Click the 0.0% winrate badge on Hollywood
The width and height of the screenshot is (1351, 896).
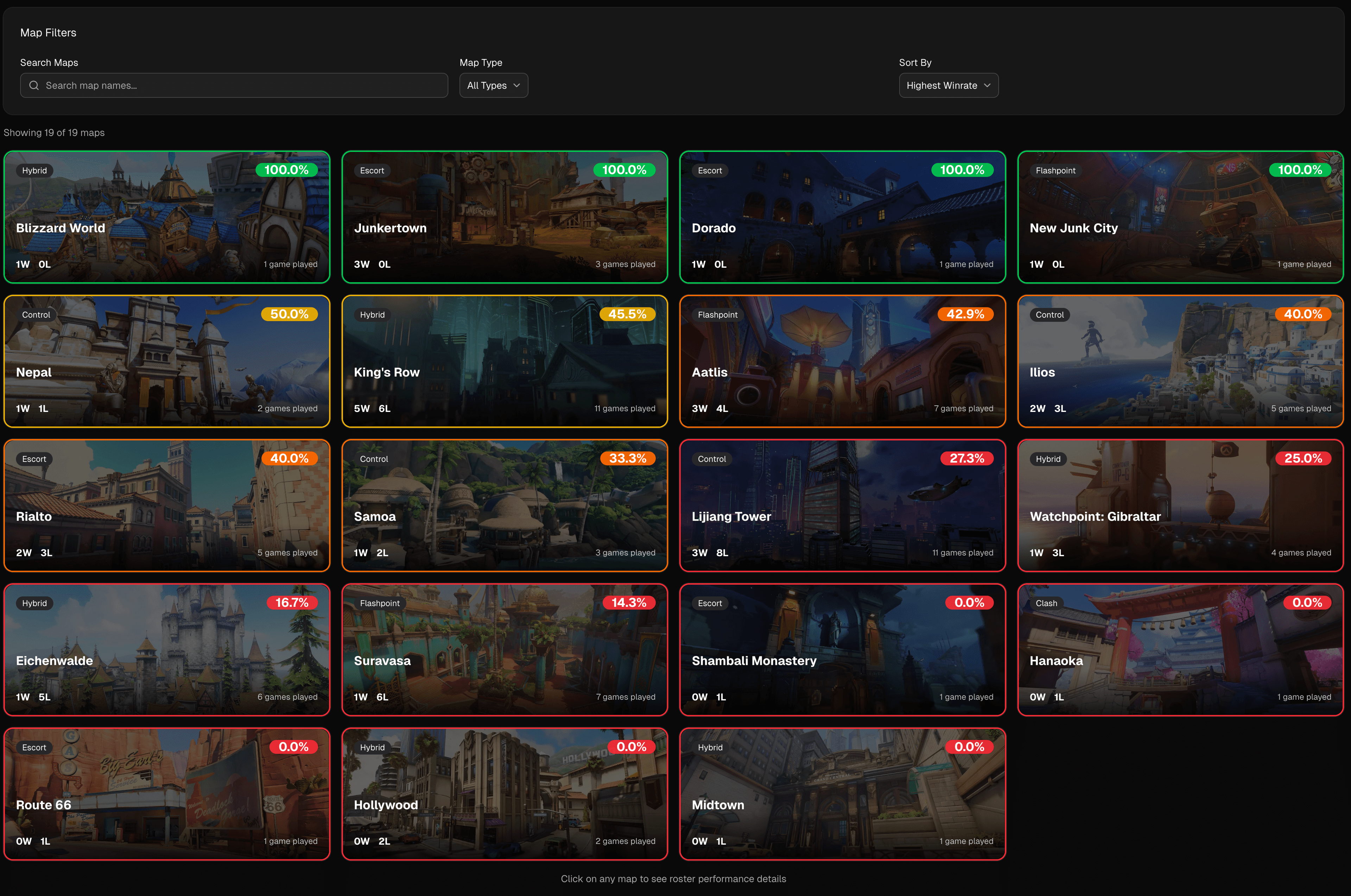[x=631, y=746]
